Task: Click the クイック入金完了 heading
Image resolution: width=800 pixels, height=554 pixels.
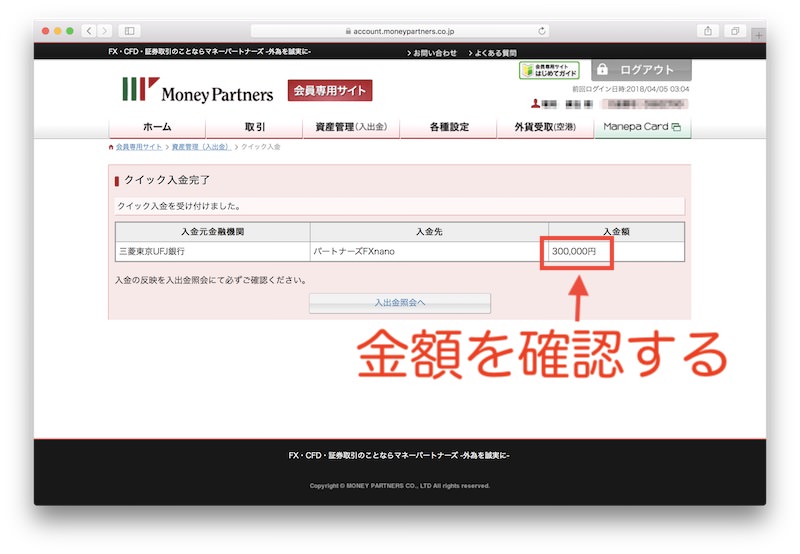Action: click(x=167, y=180)
